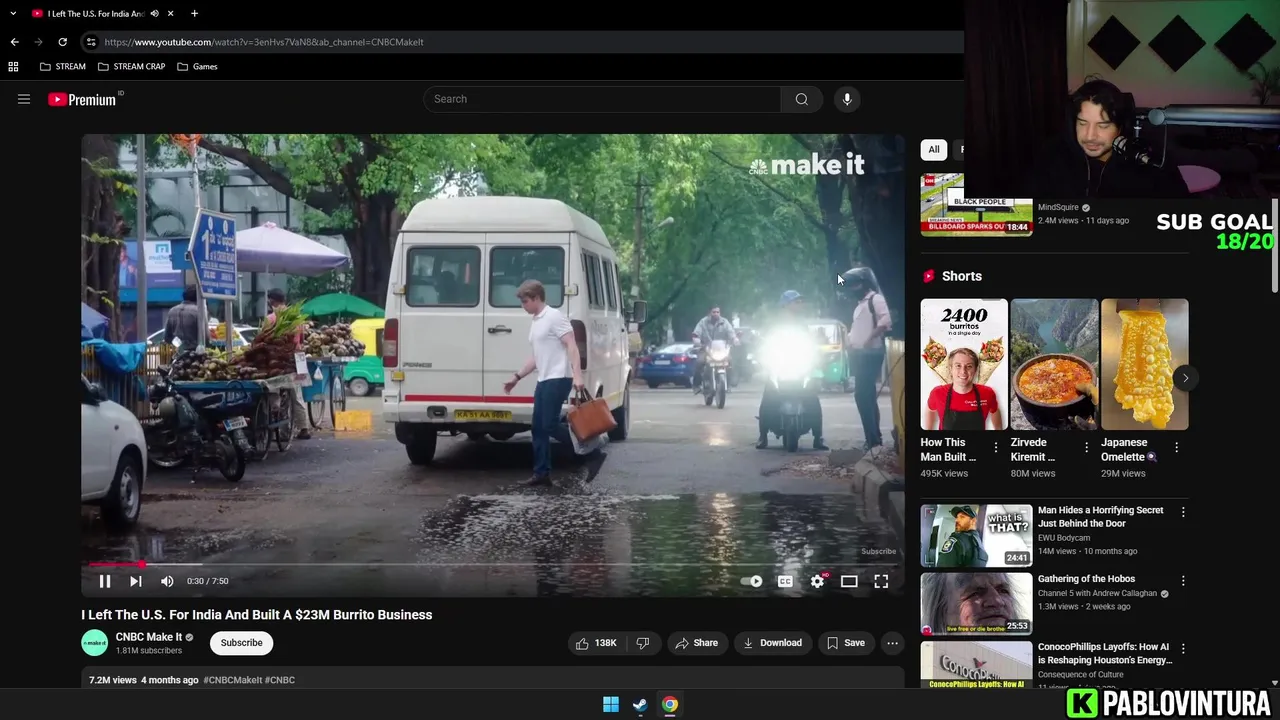Skip to the next video
The width and height of the screenshot is (1280, 720).
[136, 581]
